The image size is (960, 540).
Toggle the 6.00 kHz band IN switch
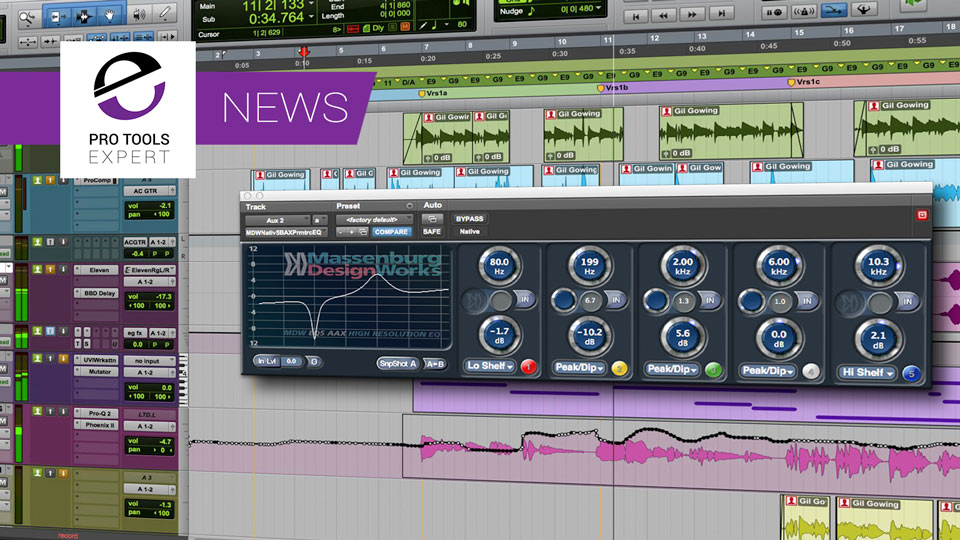coord(807,301)
